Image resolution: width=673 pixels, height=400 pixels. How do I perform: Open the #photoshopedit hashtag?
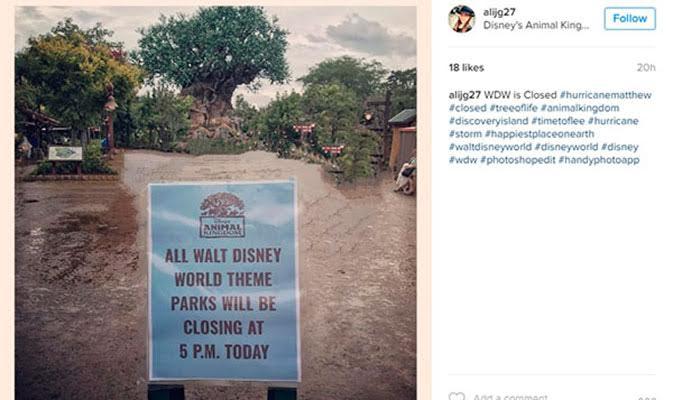pos(518,160)
